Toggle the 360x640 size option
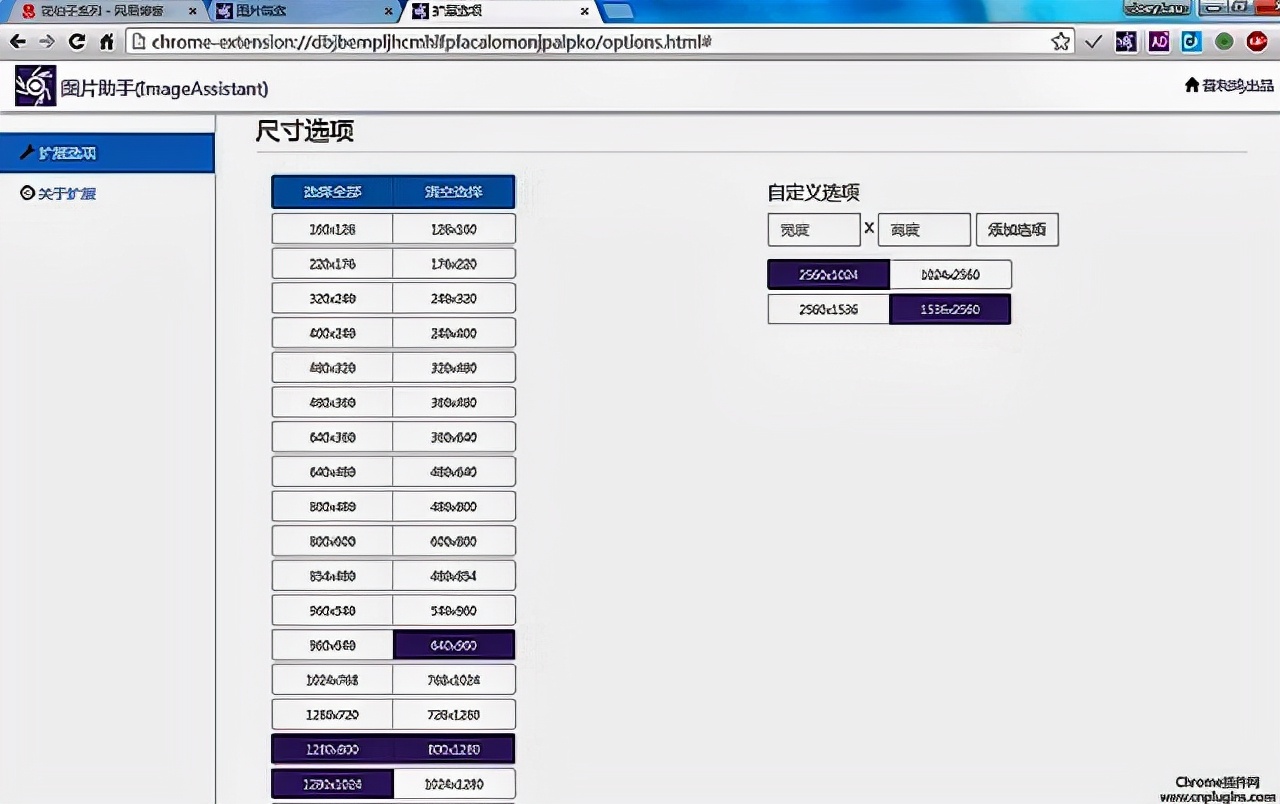The image size is (1280, 804). [454, 437]
